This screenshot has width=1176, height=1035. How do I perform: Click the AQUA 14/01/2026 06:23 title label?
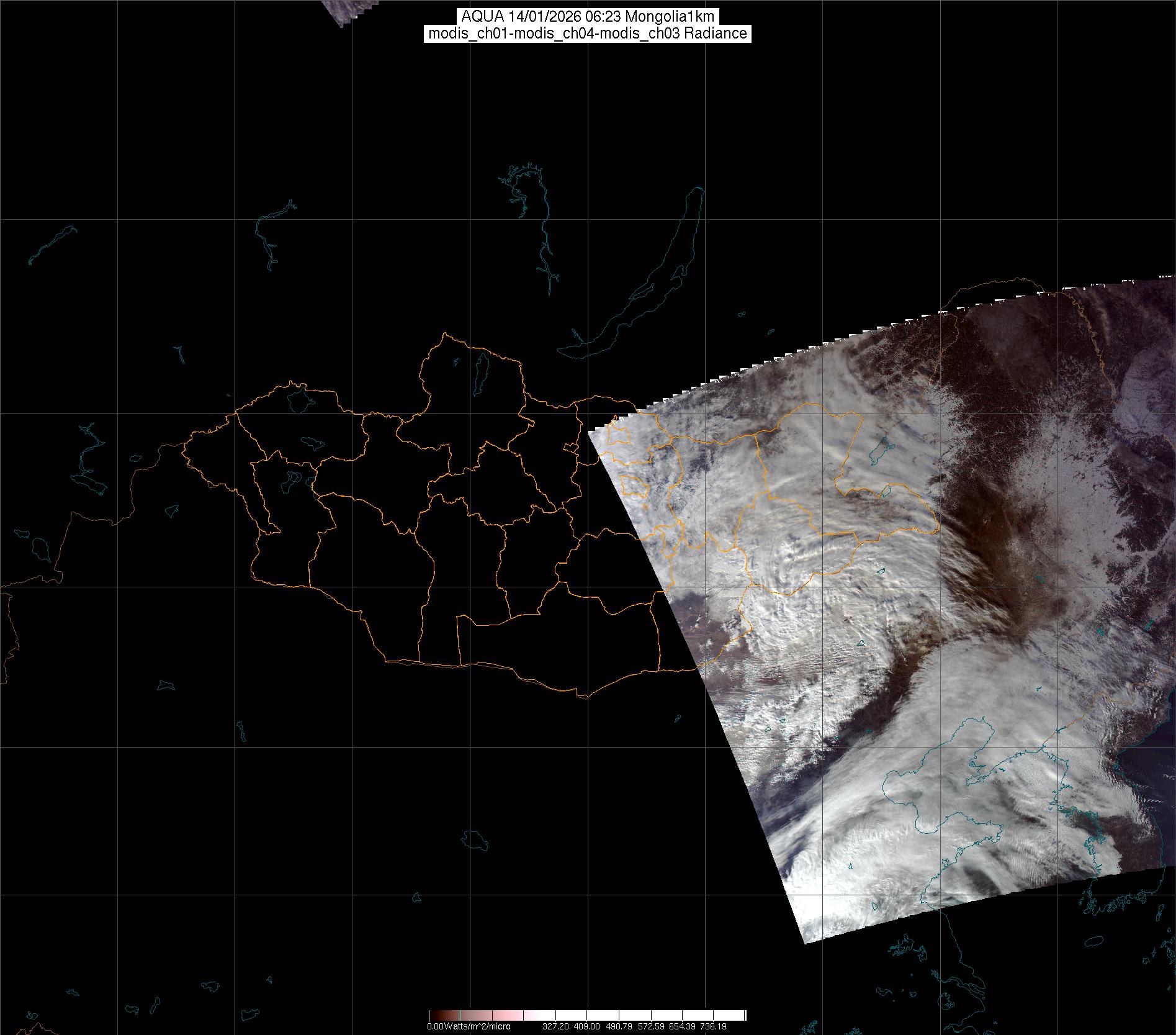(588, 17)
